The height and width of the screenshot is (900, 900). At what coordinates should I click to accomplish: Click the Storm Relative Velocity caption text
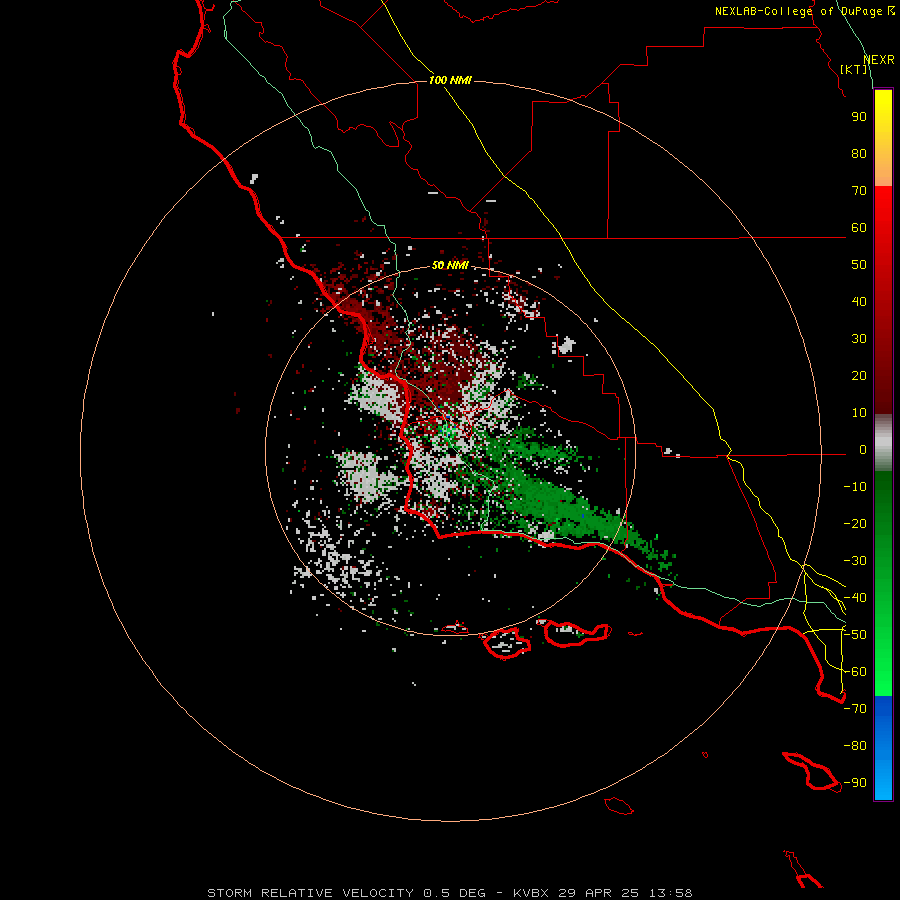click(x=450, y=893)
